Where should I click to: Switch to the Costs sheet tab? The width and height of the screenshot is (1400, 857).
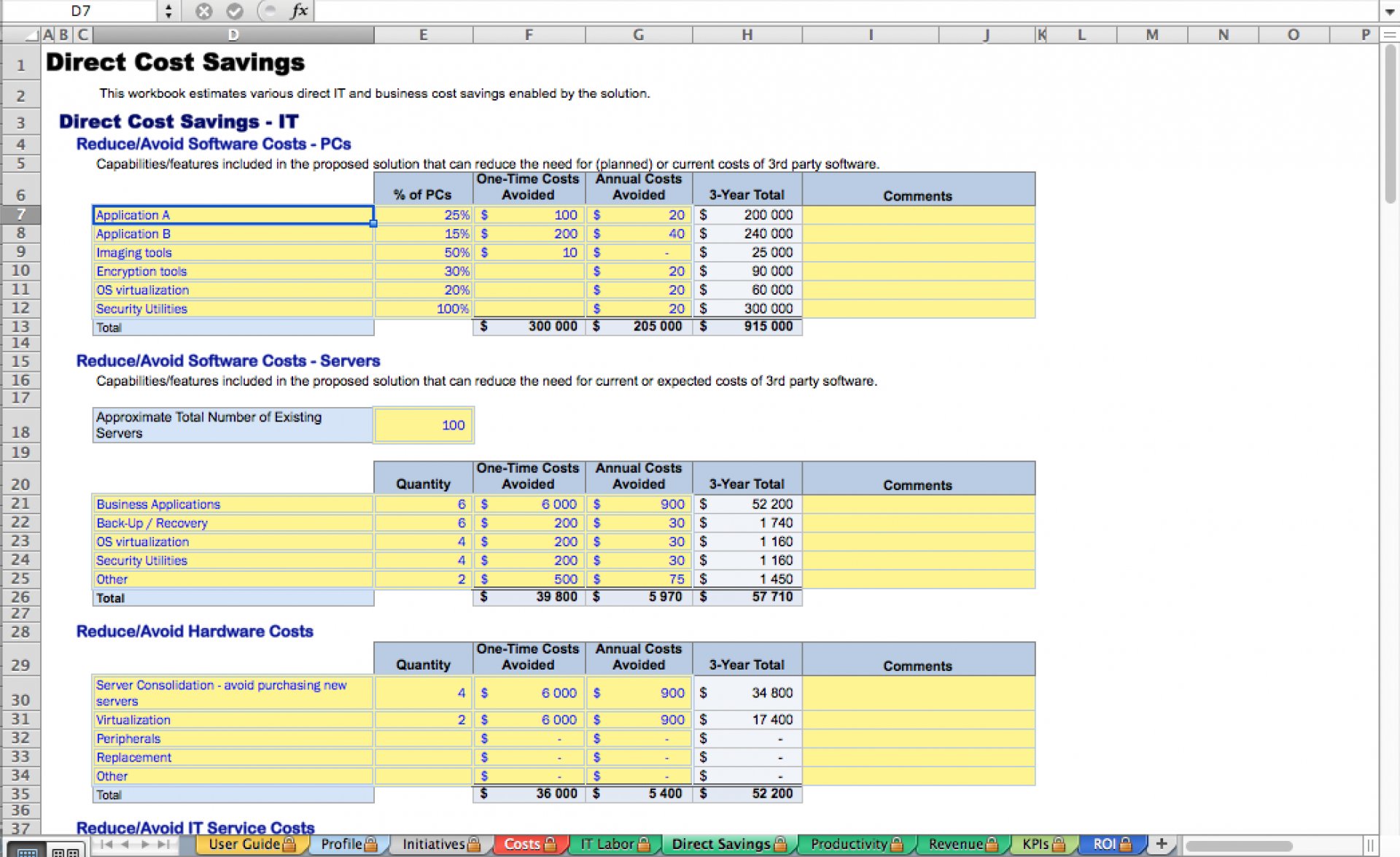click(x=530, y=845)
